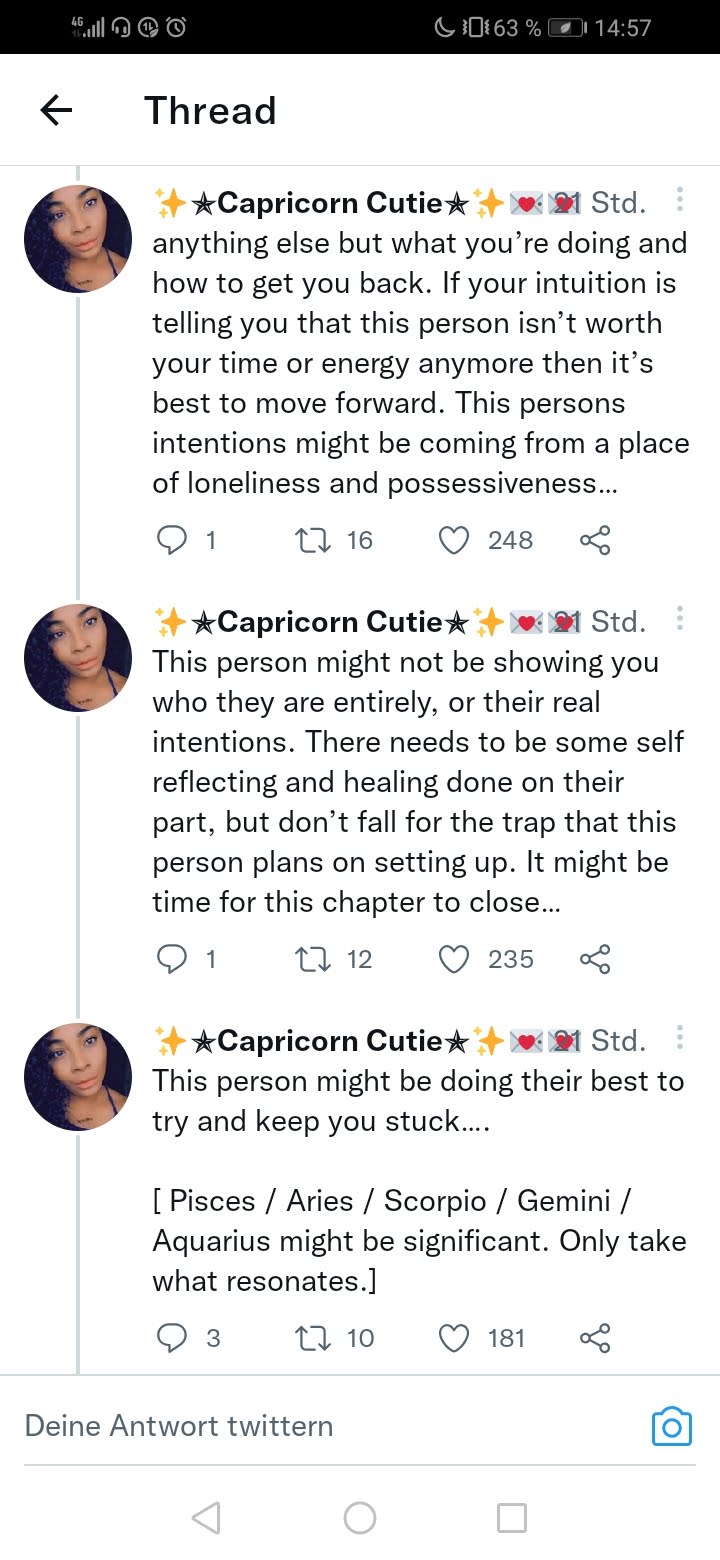Reply to the second tweet
The width and height of the screenshot is (720, 1560).
click(x=173, y=959)
